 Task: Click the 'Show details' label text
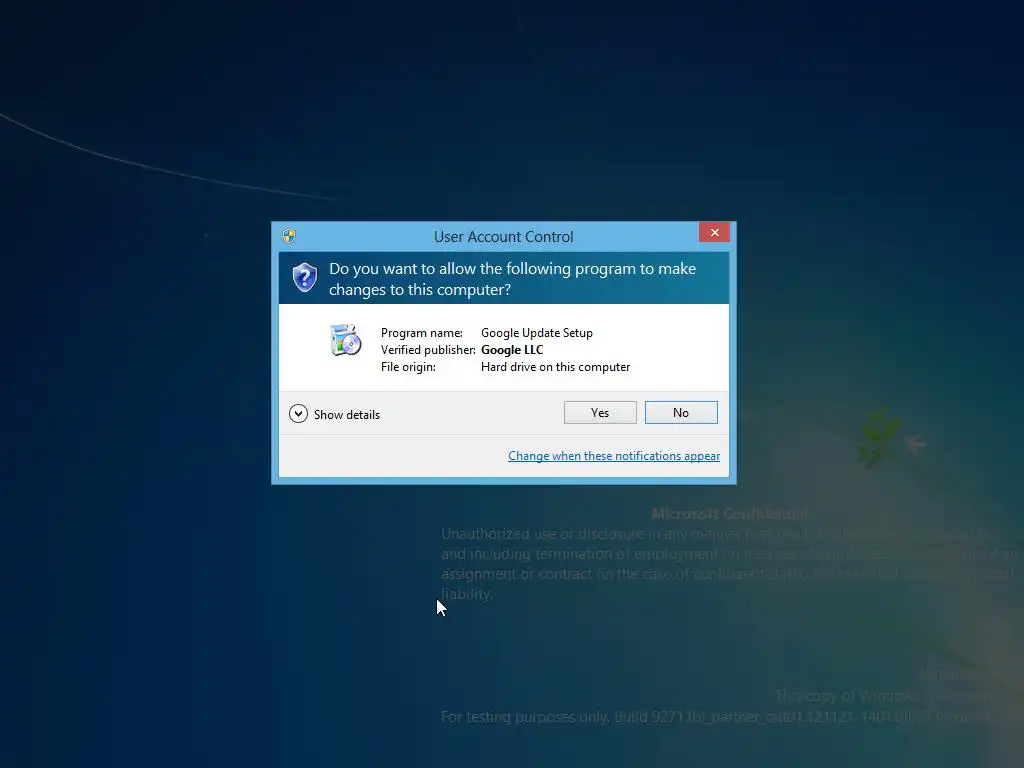[347, 415]
